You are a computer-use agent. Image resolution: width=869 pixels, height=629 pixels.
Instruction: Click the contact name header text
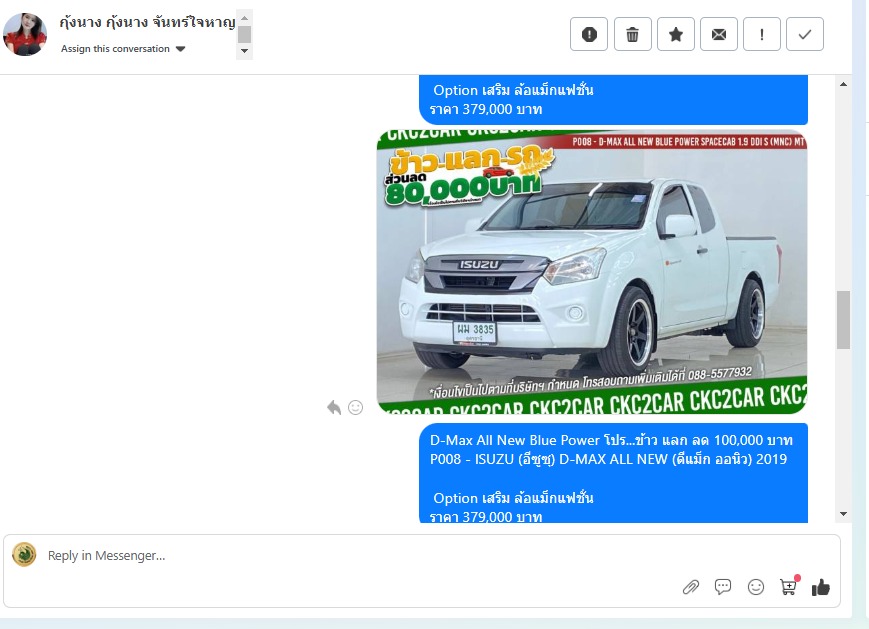tap(147, 23)
